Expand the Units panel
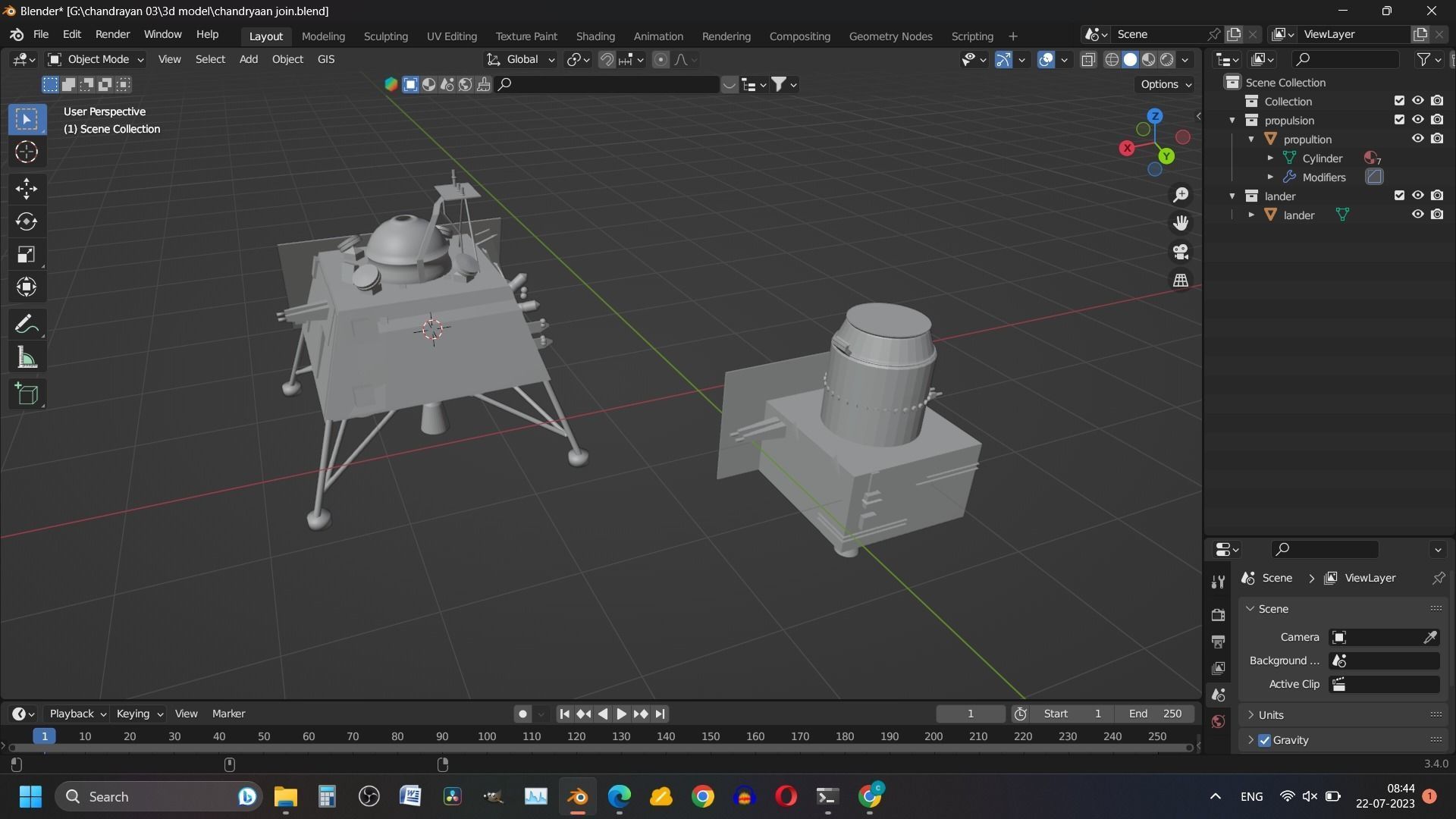Viewport: 1456px width, 819px height. (1271, 715)
